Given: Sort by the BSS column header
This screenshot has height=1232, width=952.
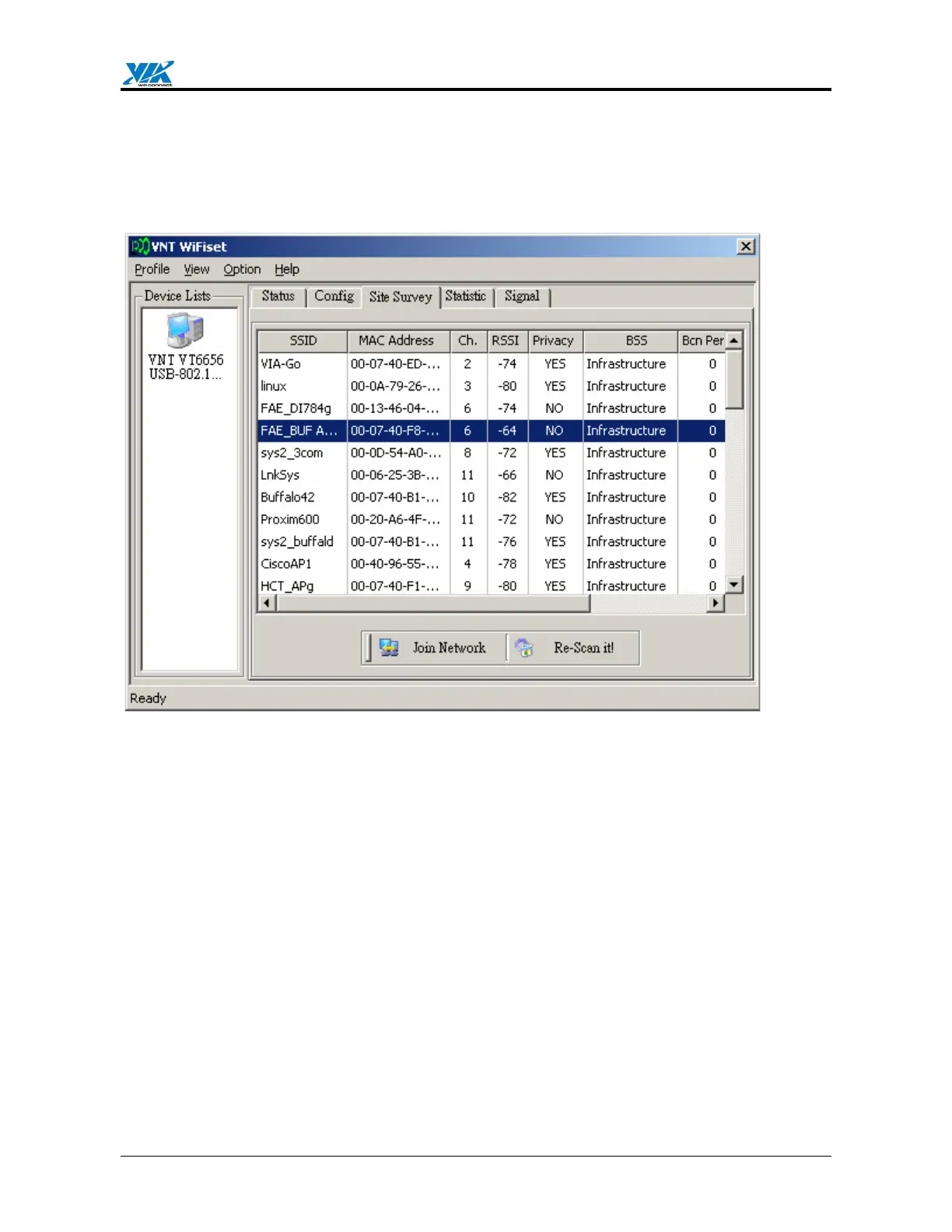Looking at the screenshot, I should (631, 341).
